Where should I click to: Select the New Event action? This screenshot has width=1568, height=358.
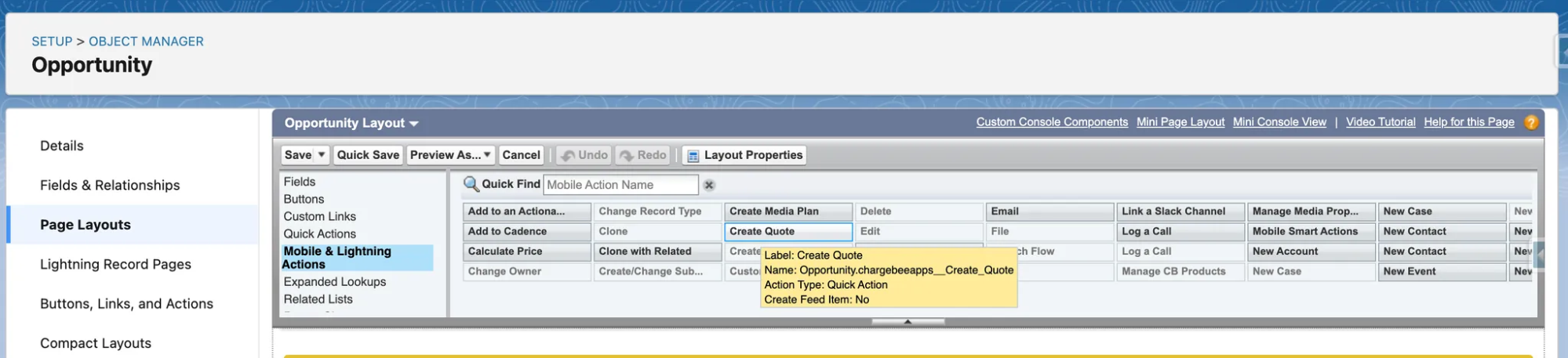point(1442,272)
